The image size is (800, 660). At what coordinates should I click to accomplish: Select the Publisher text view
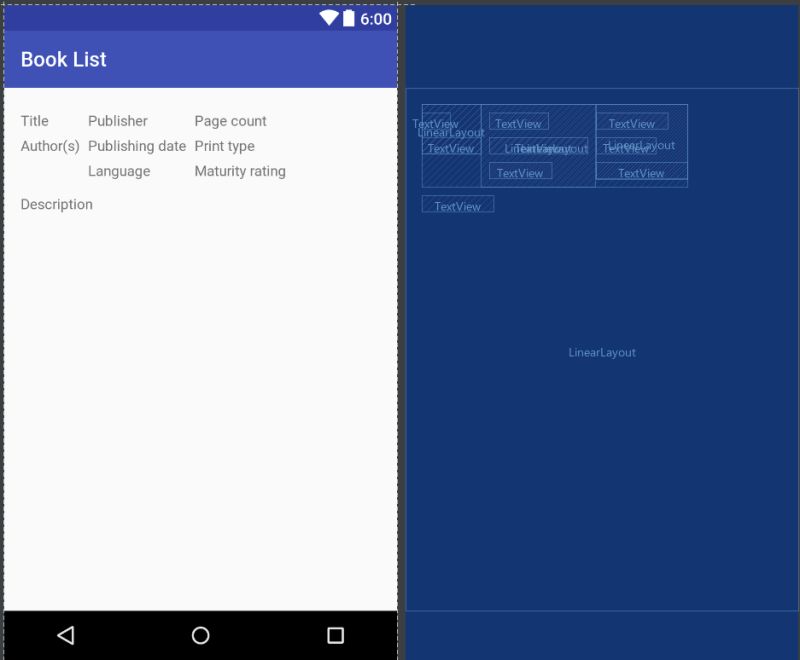[x=116, y=121]
